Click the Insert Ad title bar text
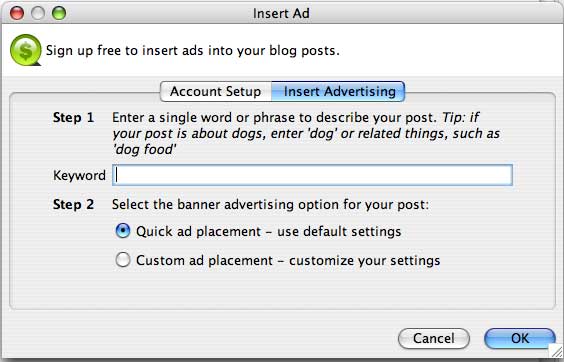The height and width of the screenshot is (362, 564). [281, 13]
